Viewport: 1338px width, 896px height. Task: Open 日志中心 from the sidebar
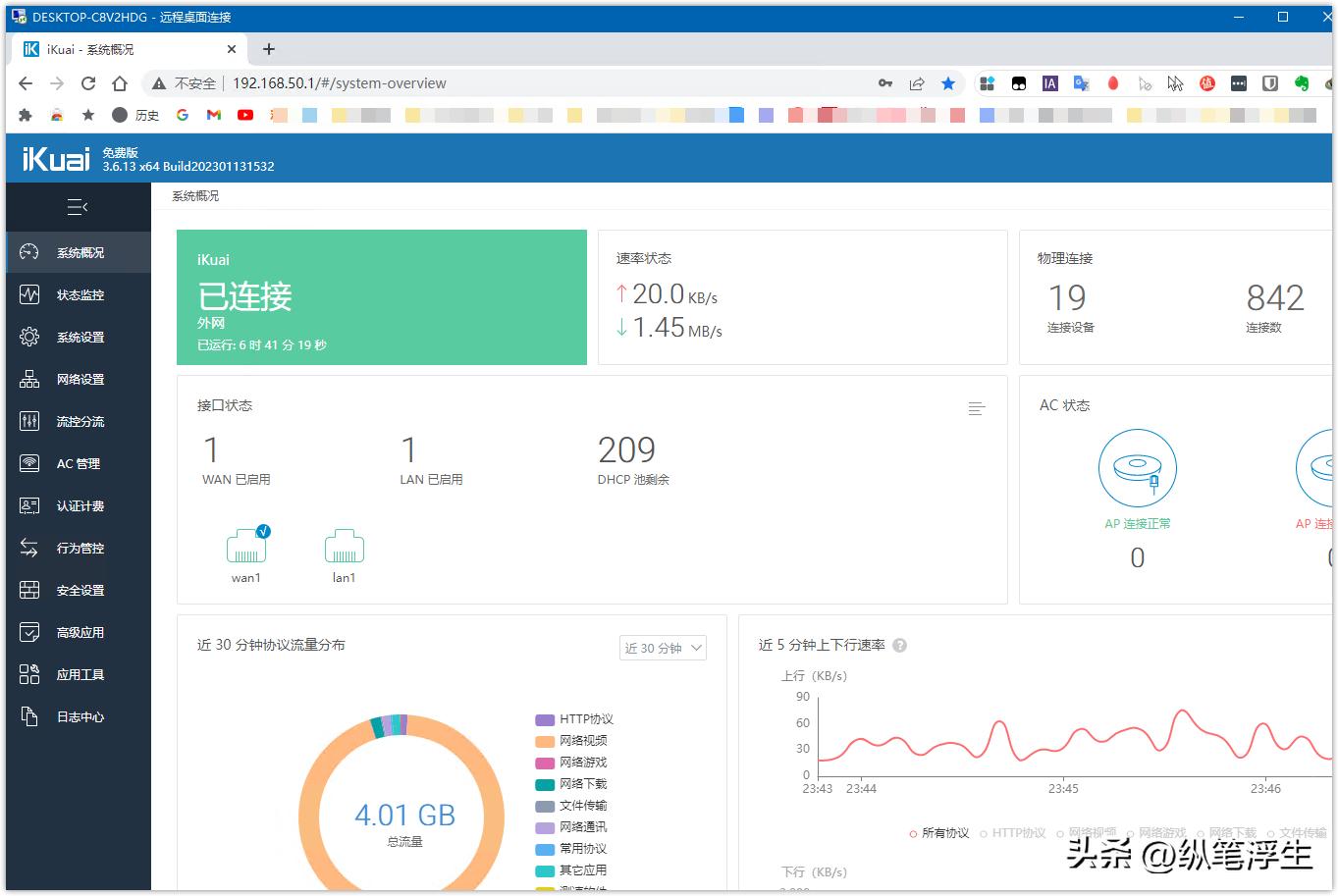click(x=79, y=716)
